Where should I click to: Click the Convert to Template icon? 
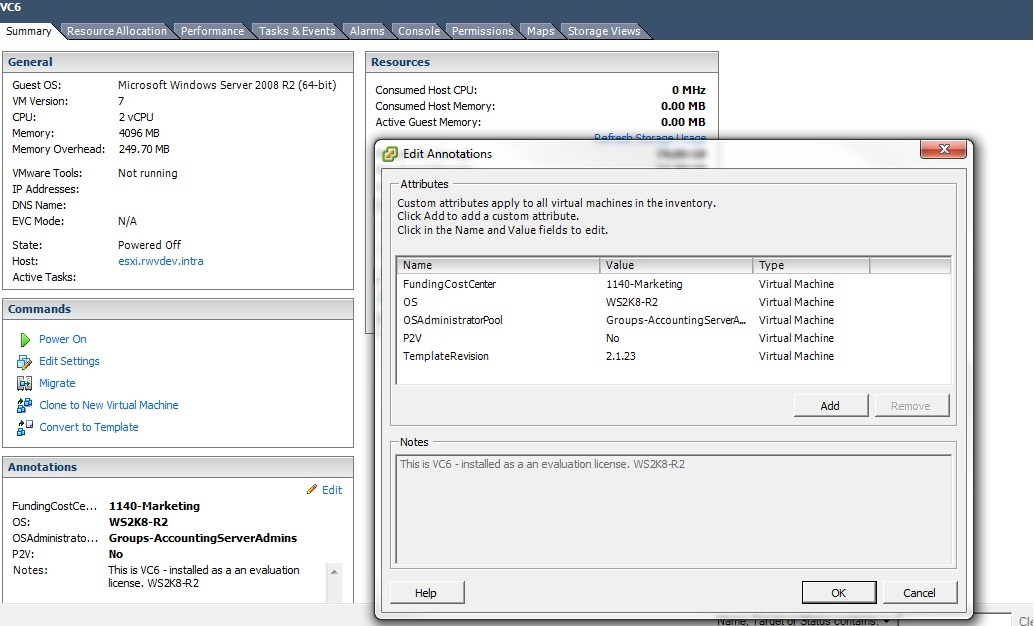(24, 427)
